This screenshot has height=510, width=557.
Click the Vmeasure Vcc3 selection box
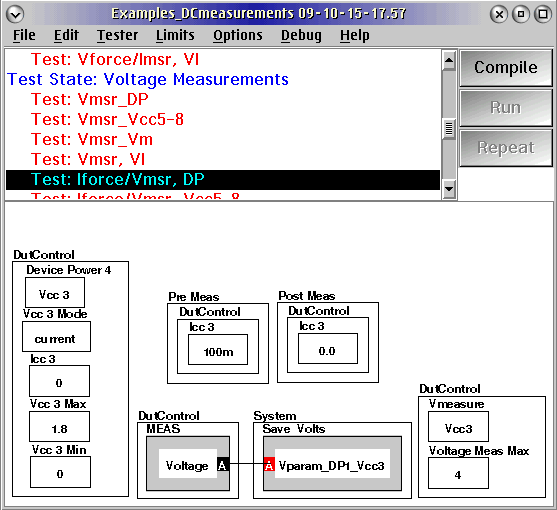tap(458, 427)
